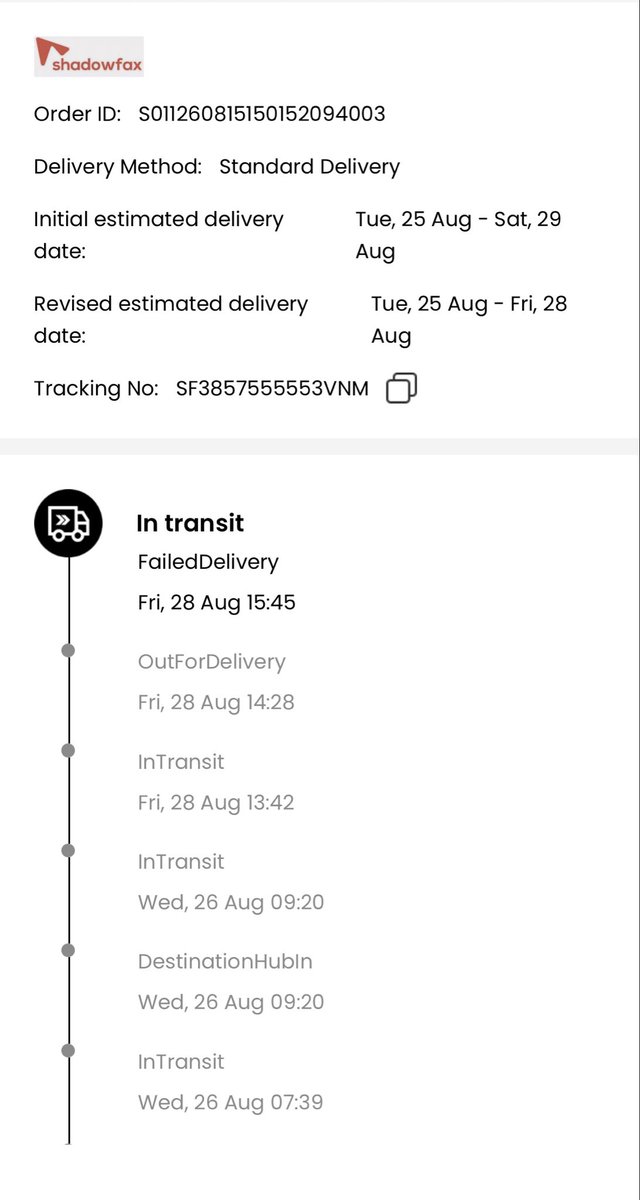
Task: Select the DestinationHubIn timeline dot
Action: 68,950
